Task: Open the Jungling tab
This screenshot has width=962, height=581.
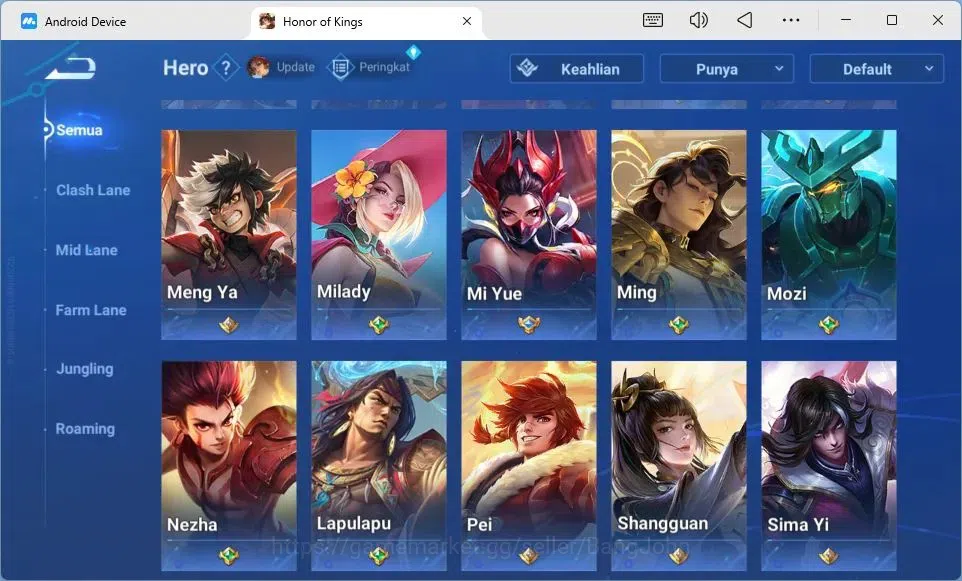Action: click(85, 369)
